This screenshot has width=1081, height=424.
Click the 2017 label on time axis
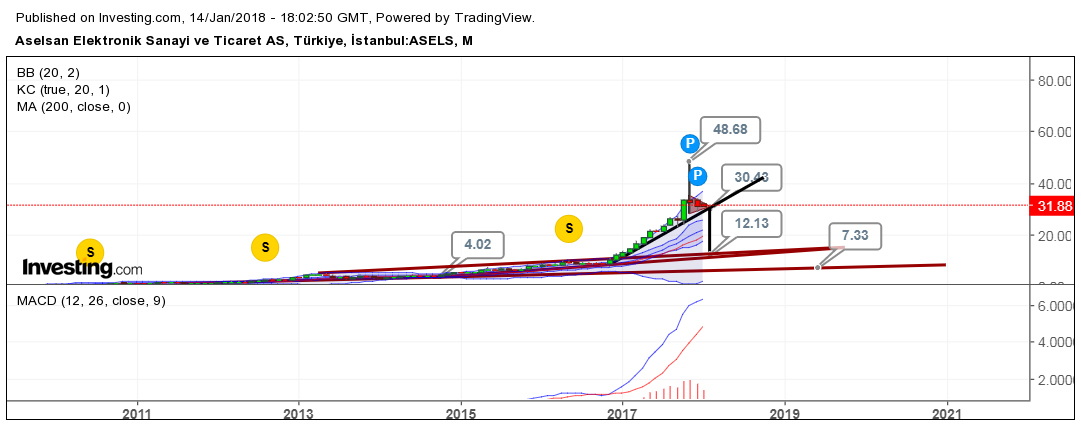point(623,414)
